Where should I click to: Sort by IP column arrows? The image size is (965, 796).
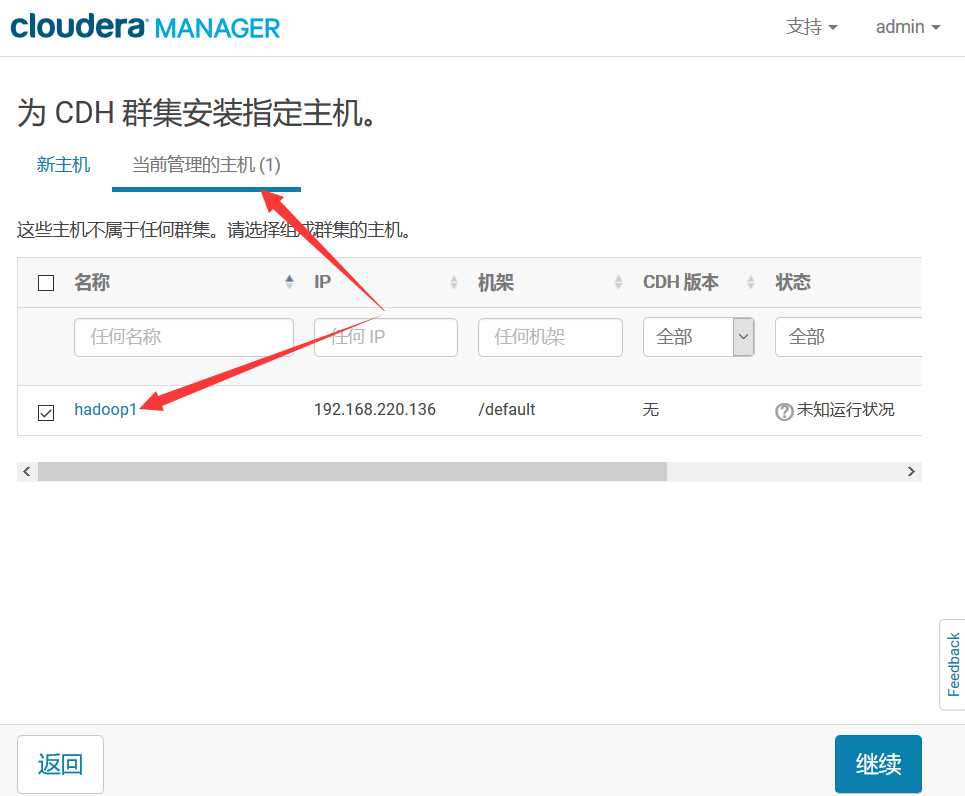454,282
